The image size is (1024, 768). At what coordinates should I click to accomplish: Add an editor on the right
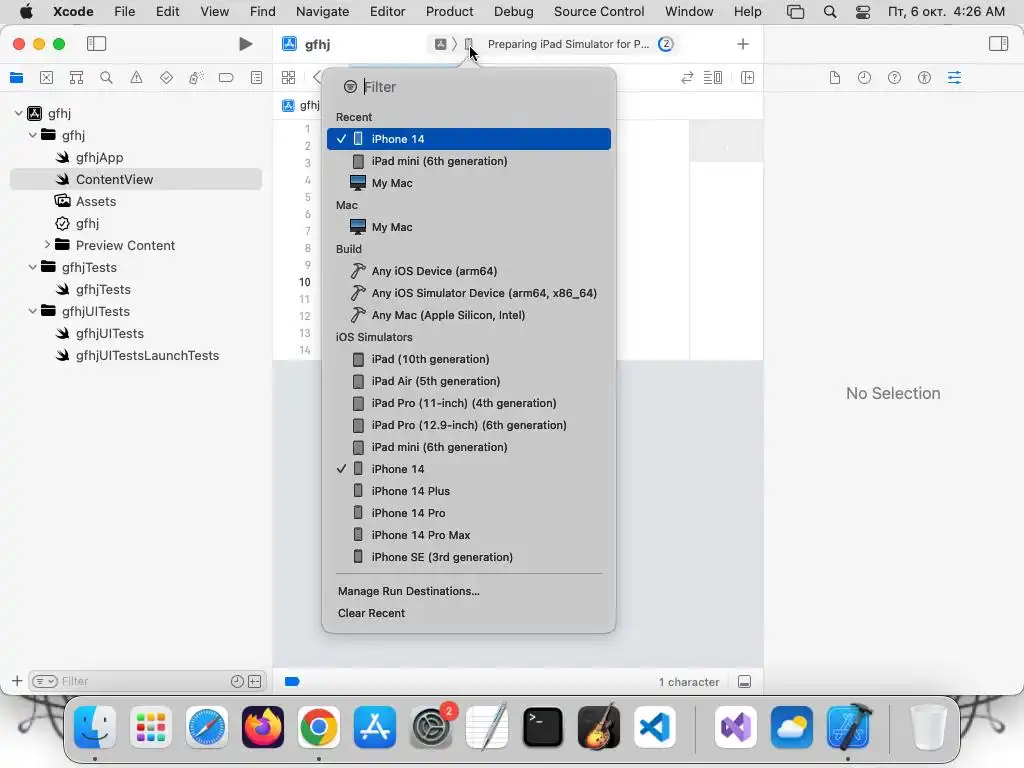748,78
